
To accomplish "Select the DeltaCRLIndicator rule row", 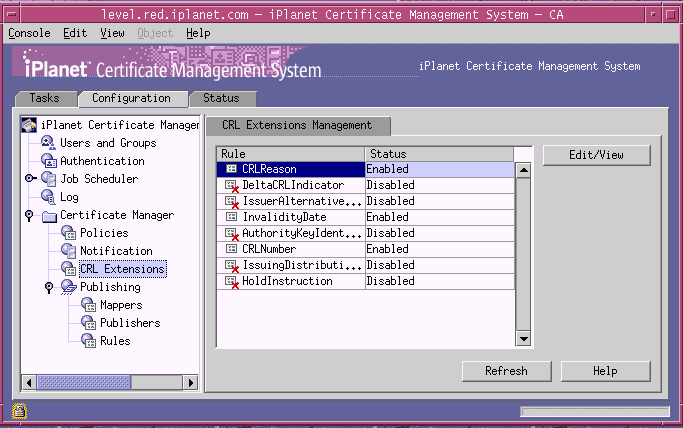I will click(x=365, y=185).
